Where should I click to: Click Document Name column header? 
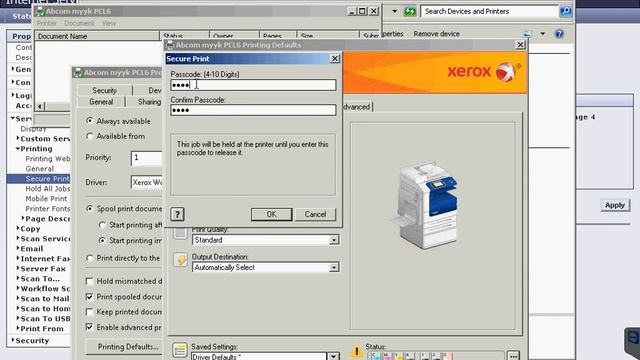pyautogui.click(x=97, y=36)
